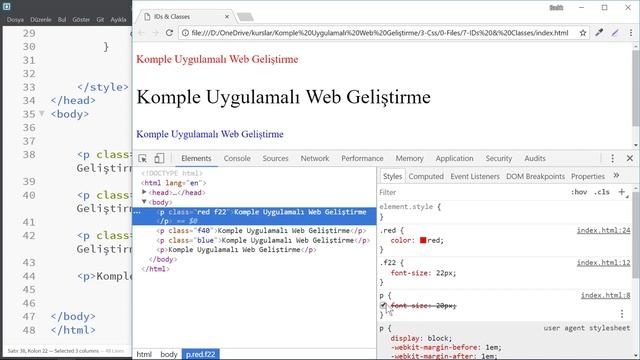Follow index.html:12 source link
640x360 pixels.
(x=603, y=263)
